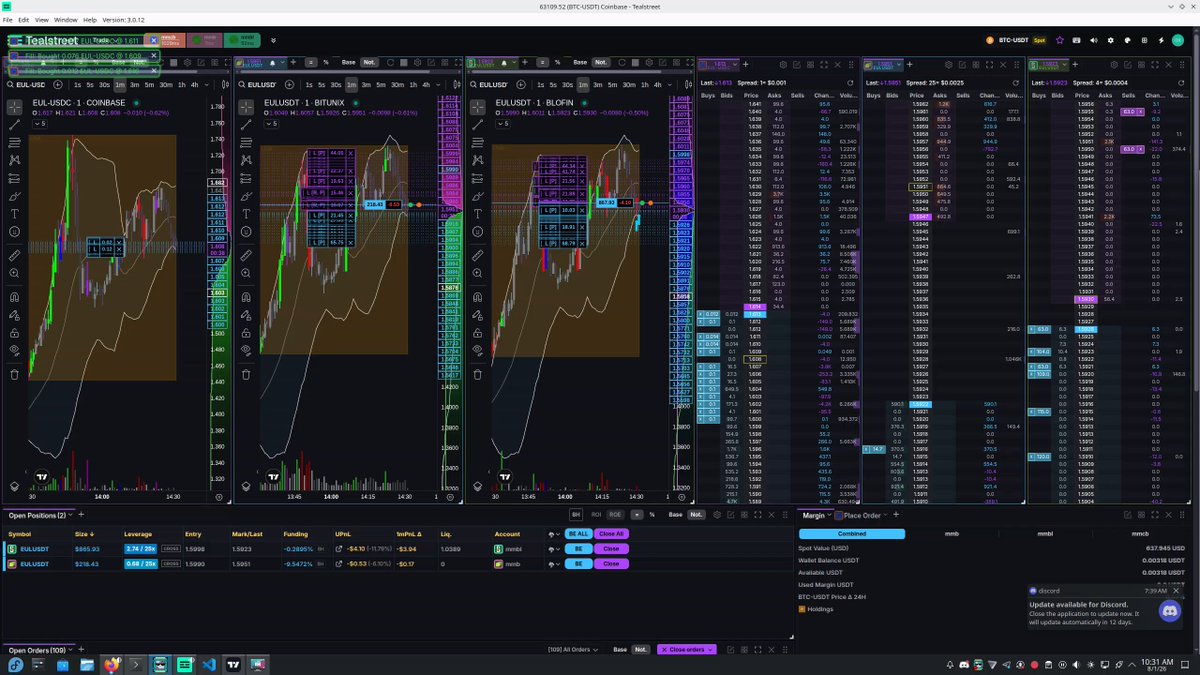Toggle magnet mode on the Coinbase chart
Screen dimensions: 1200x675
coord(15,297)
